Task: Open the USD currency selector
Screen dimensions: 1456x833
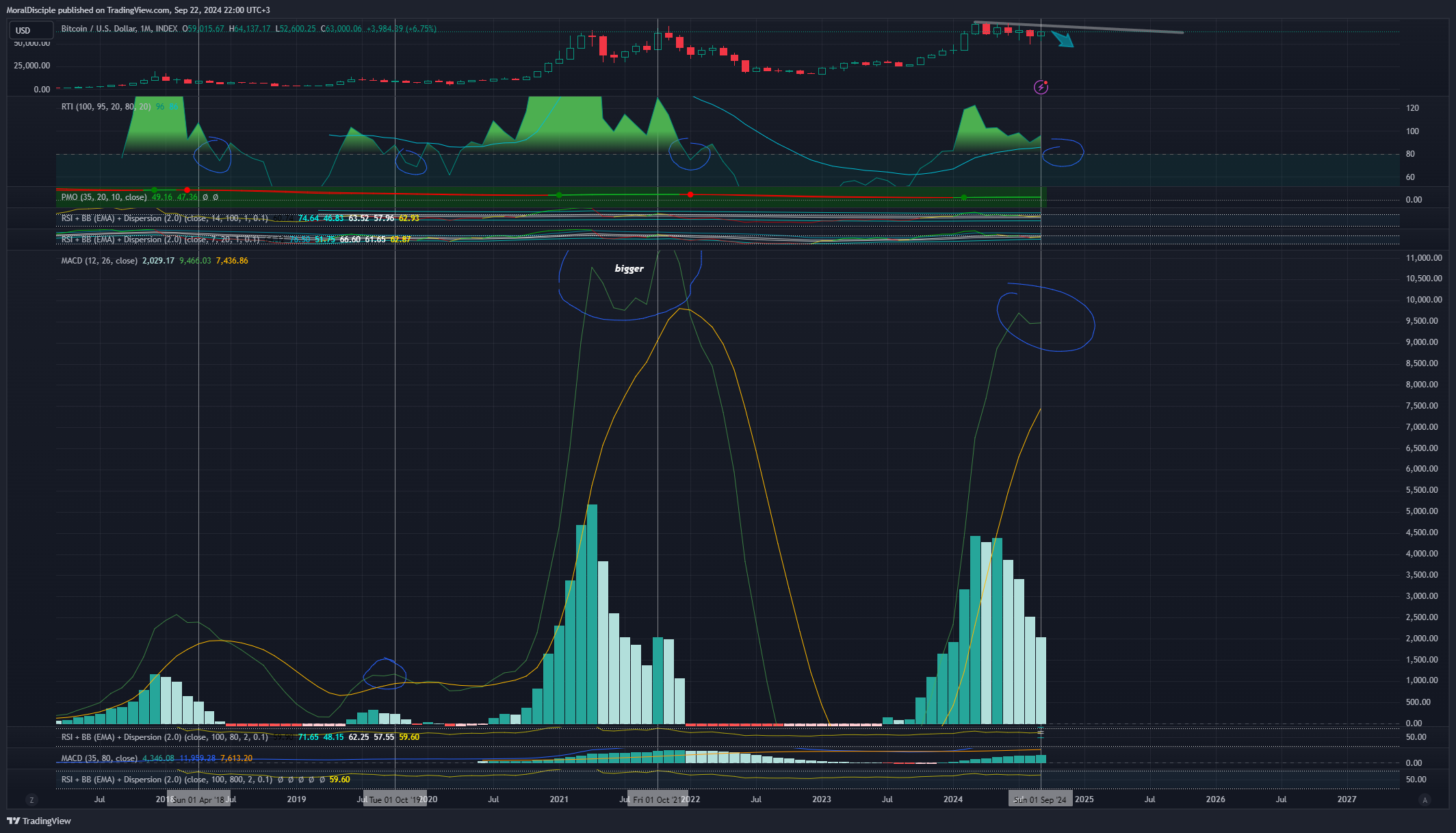Action: 31,30
